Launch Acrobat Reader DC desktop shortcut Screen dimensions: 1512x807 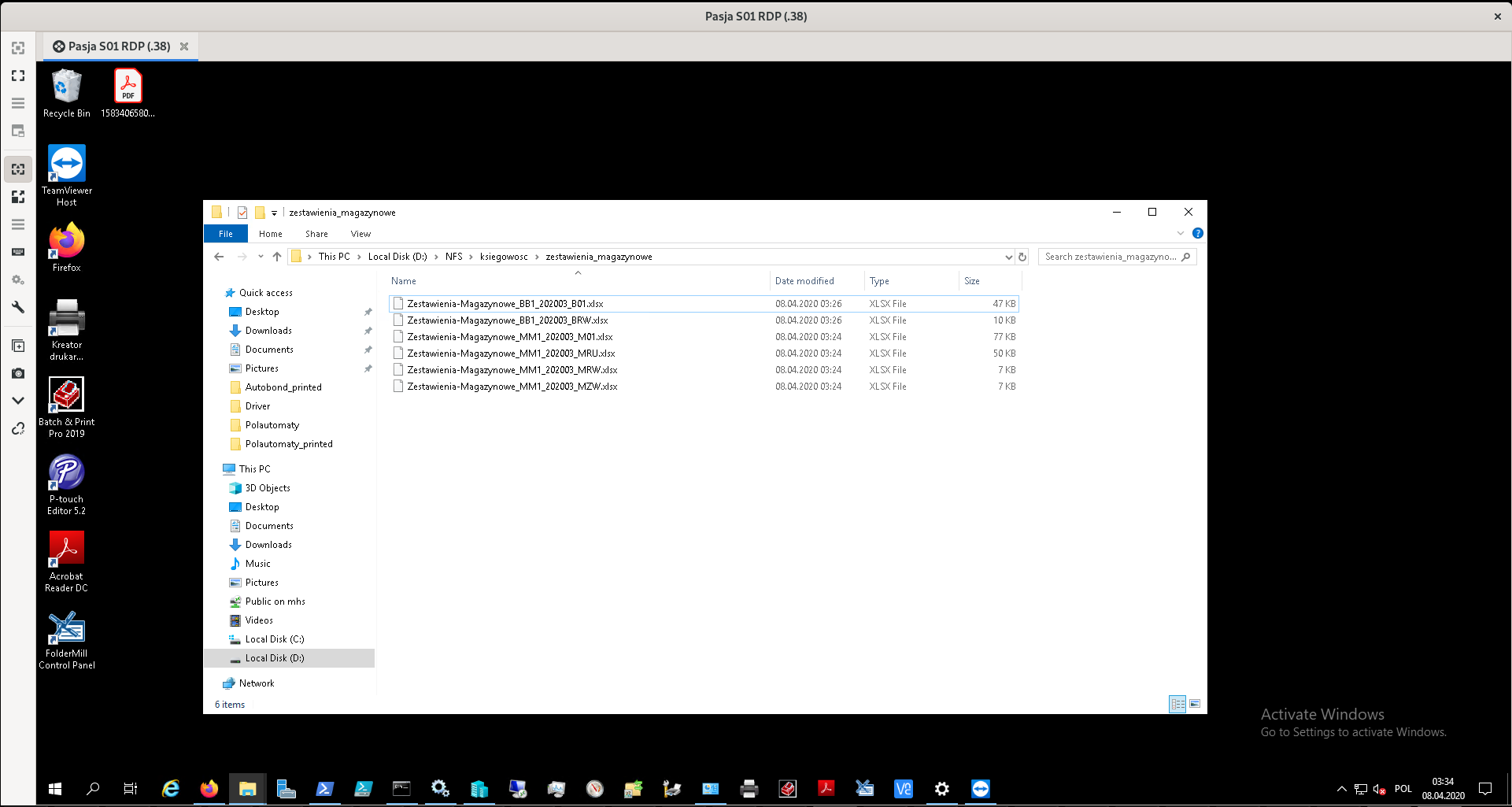coord(67,561)
